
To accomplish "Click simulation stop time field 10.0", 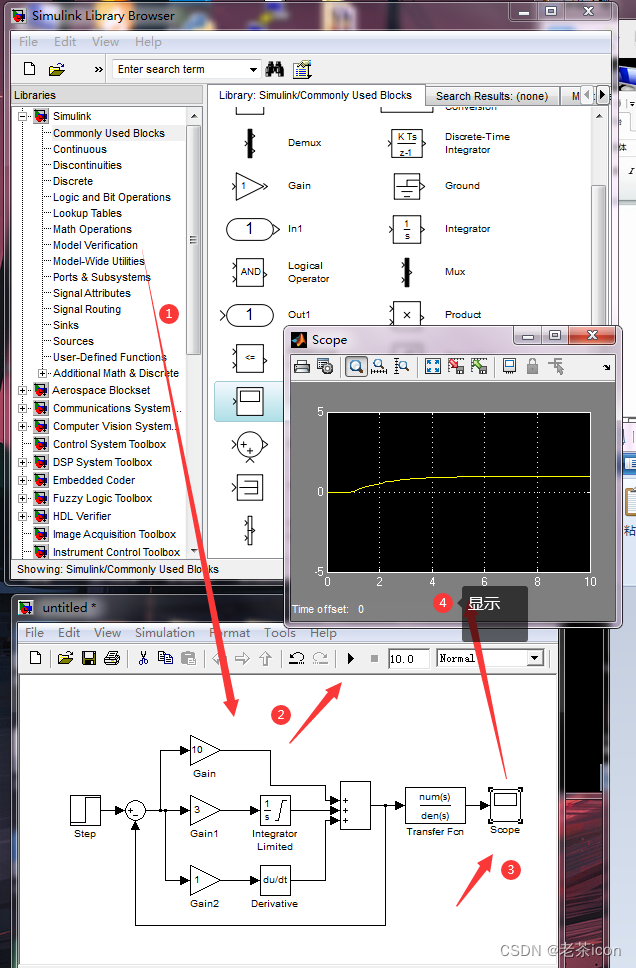I will tap(409, 659).
